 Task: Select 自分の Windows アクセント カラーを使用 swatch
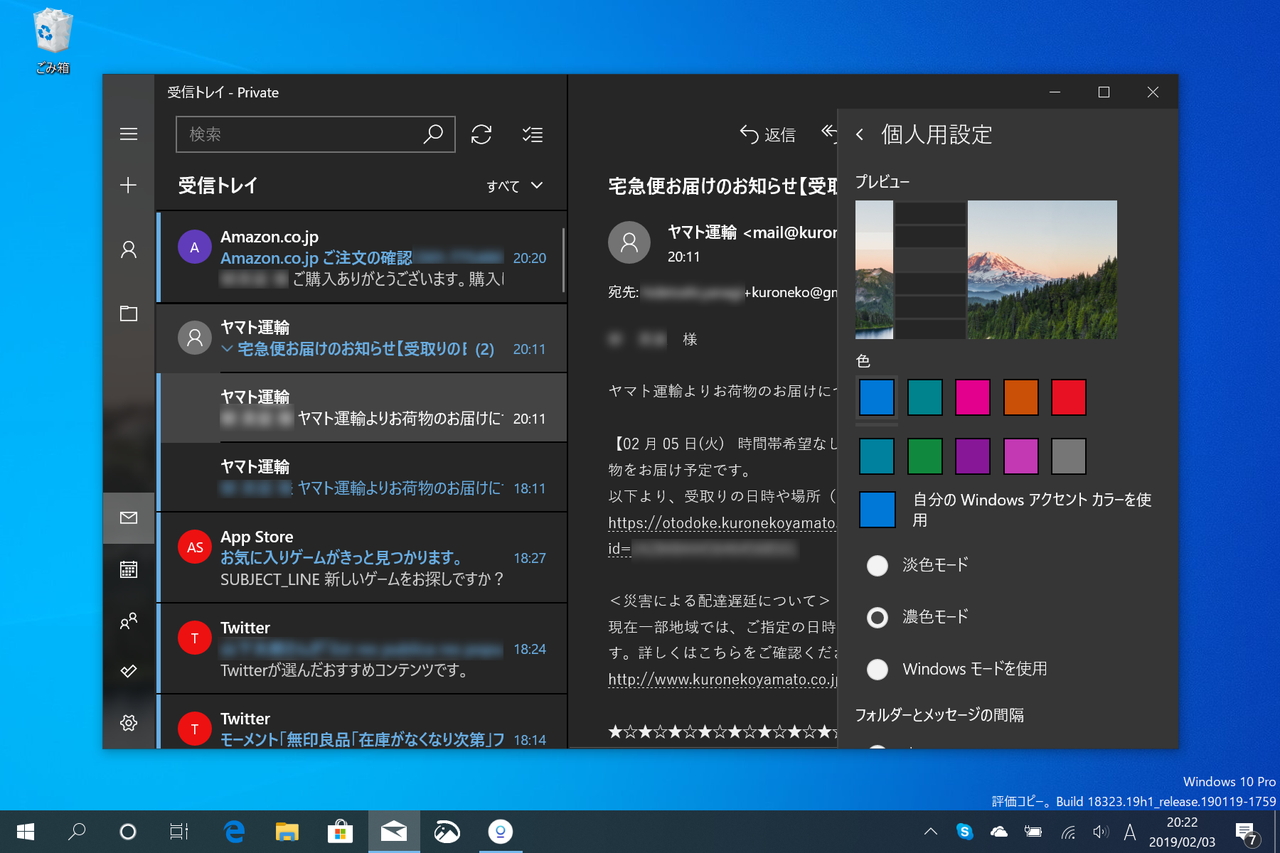(x=877, y=509)
